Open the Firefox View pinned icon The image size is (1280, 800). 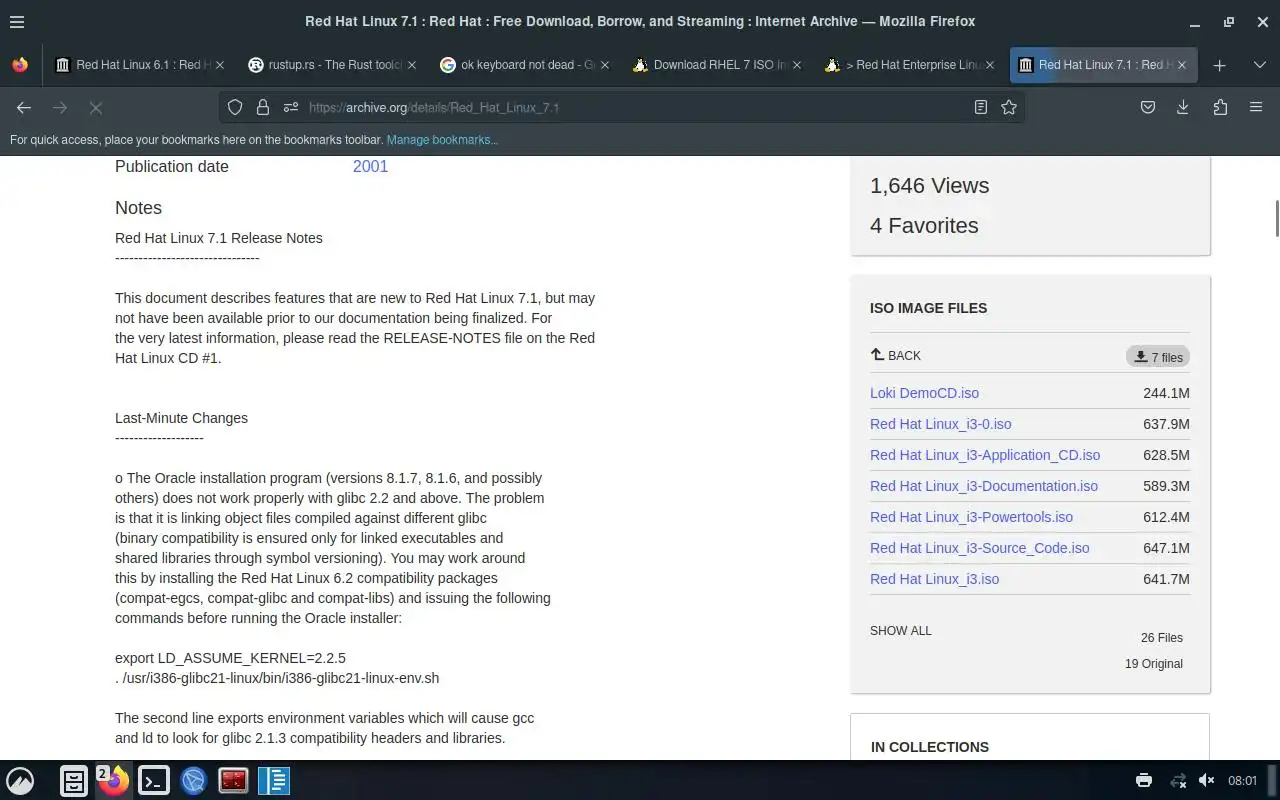click(x=20, y=65)
